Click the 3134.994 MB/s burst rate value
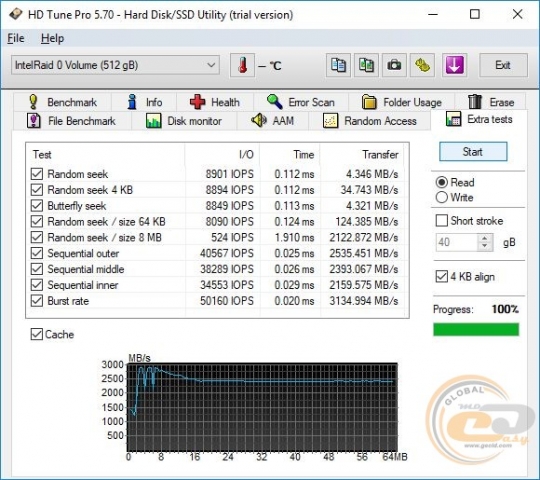540x480 pixels. (x=364, y=301)
